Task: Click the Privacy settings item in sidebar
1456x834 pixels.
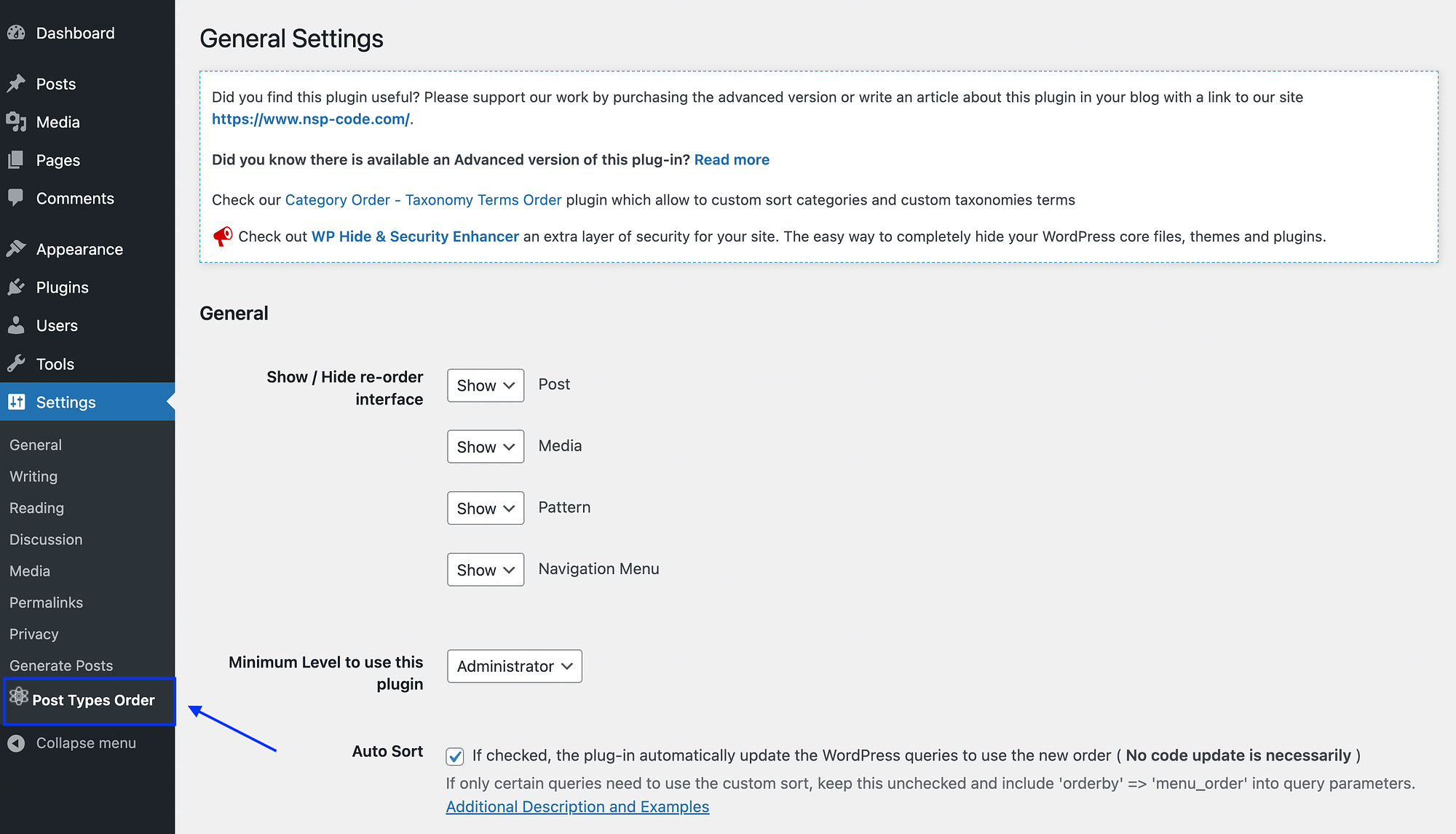Action: pos(33,633)
